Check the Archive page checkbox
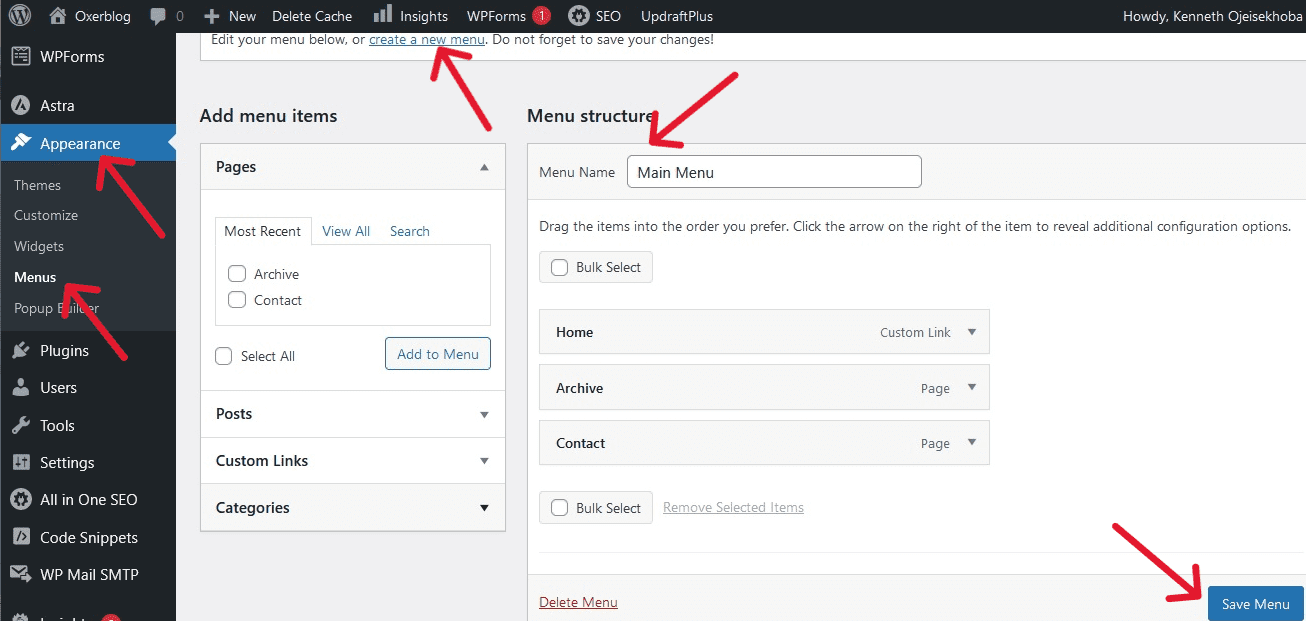 [237, 273]
